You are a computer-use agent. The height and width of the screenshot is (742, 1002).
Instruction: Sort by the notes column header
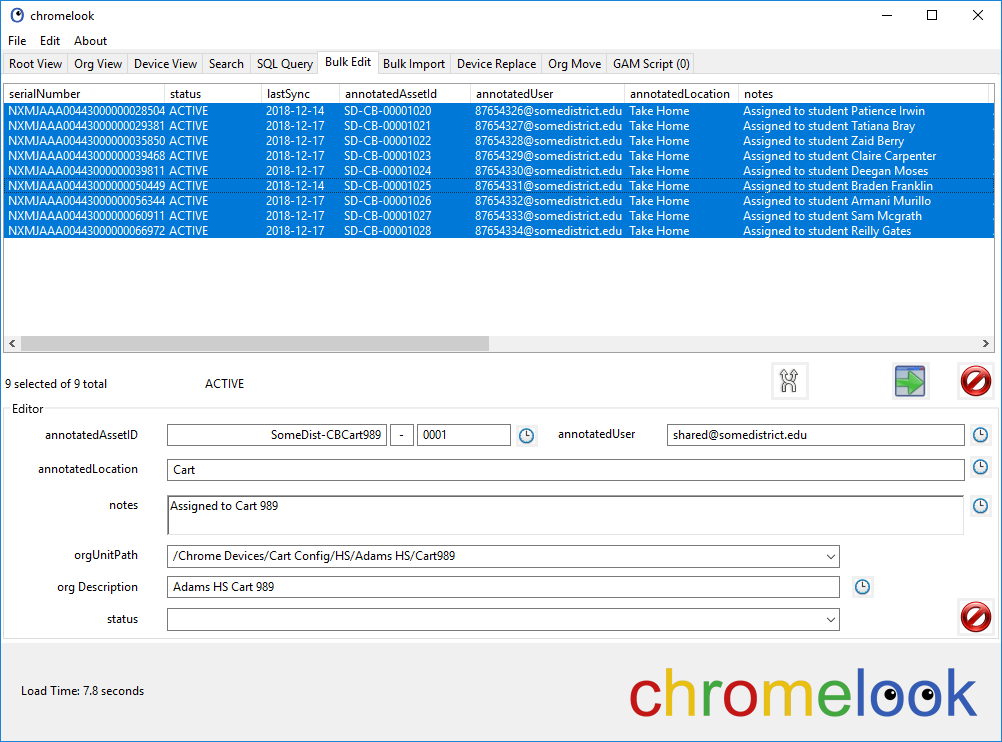[863, 94]
